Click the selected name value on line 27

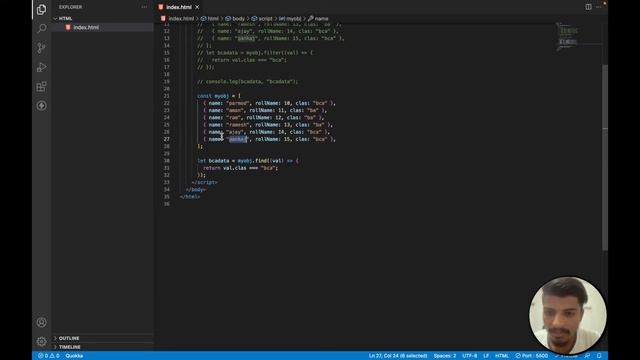(238, 139)
